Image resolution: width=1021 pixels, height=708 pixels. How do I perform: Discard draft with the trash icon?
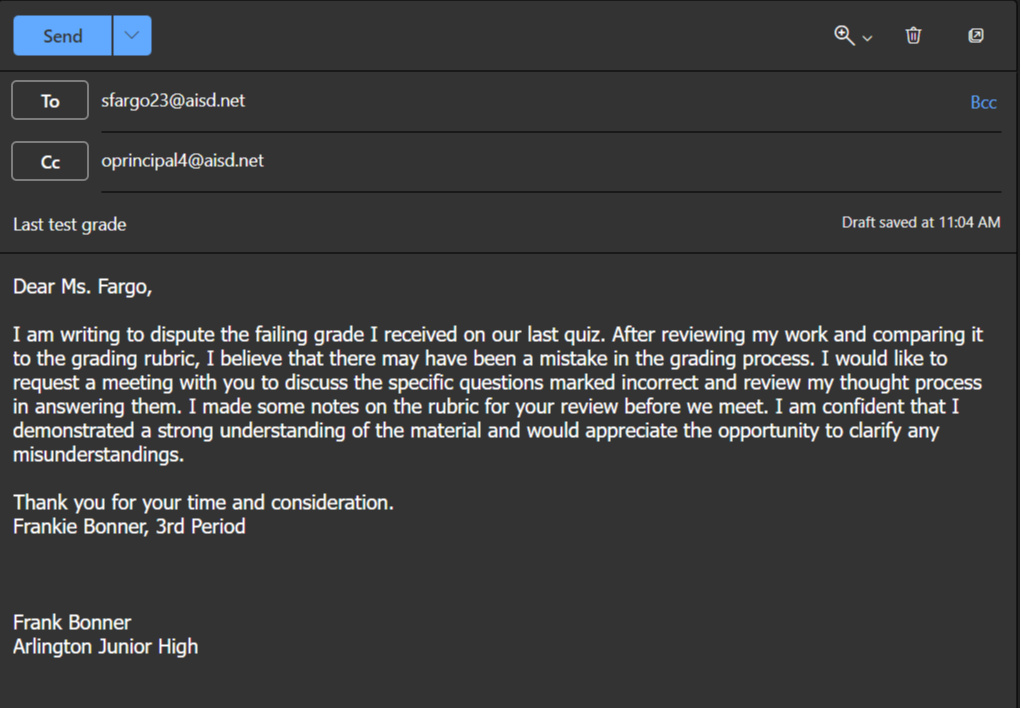(913, 36)
